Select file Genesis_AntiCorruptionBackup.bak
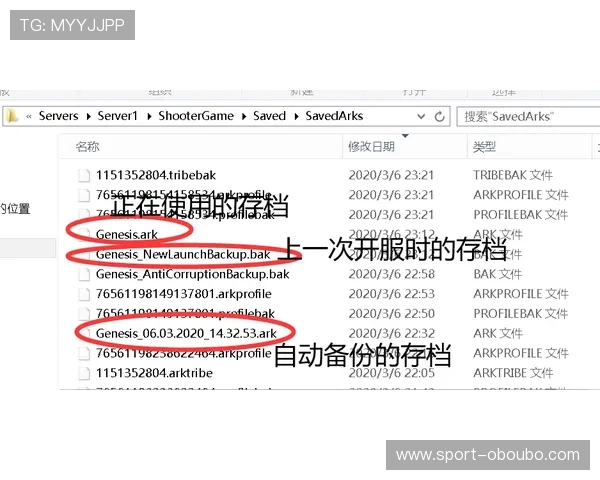The width and height of the screenshot is (600, 480). pos(192,274)
